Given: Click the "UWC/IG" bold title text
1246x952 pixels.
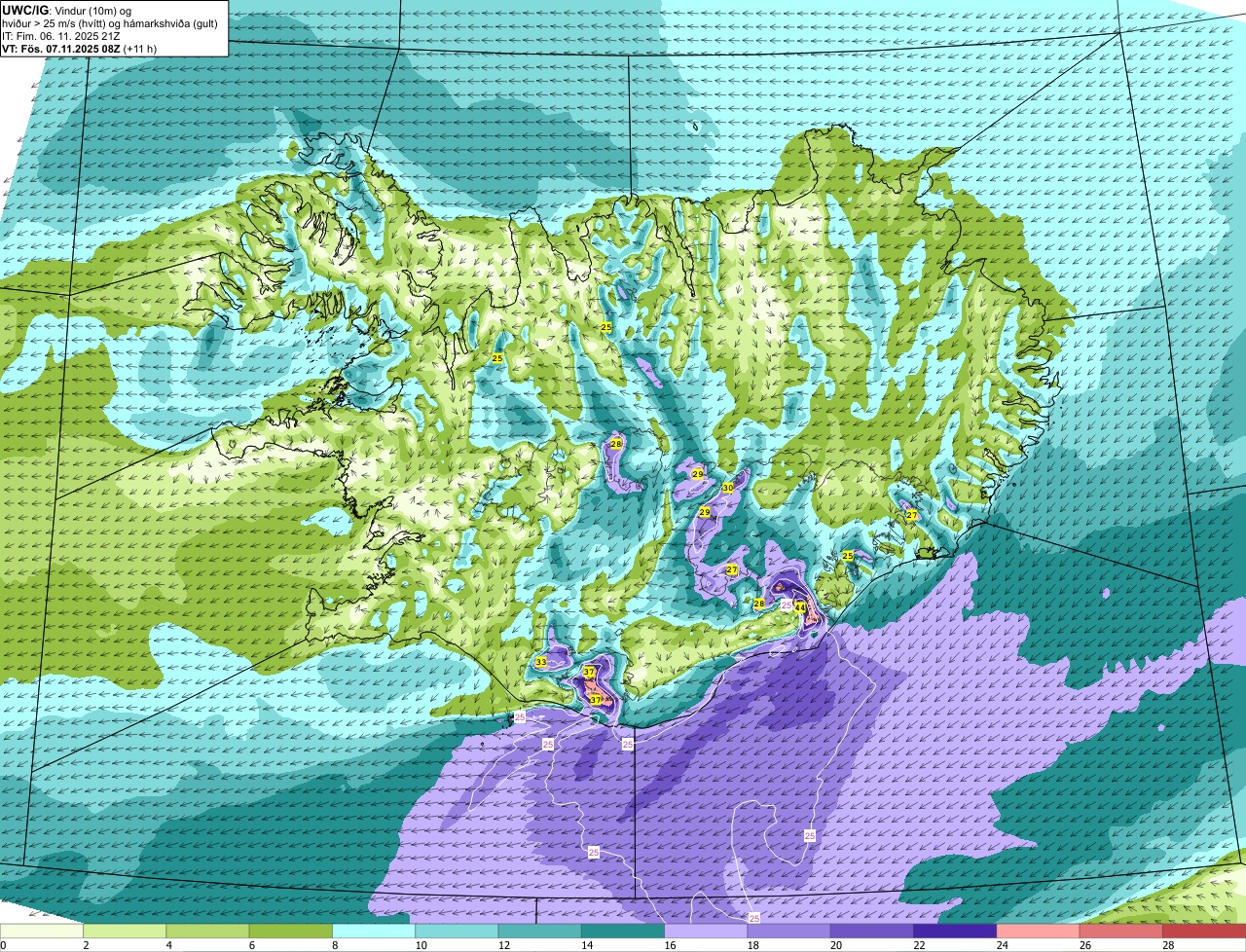Looking at the screenshot, I should [x=25, y=10].
